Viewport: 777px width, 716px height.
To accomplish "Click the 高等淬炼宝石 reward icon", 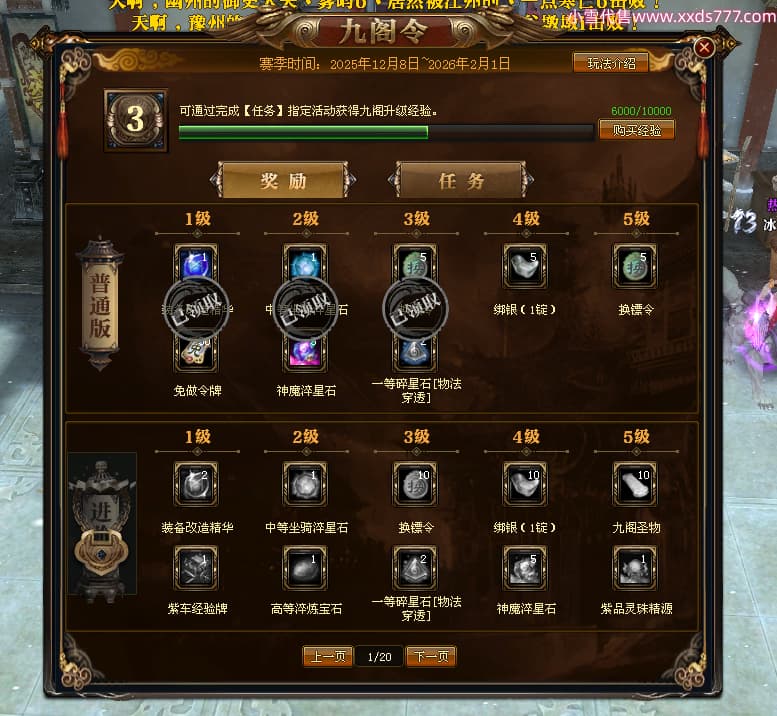I will click(x=305, y=568).
